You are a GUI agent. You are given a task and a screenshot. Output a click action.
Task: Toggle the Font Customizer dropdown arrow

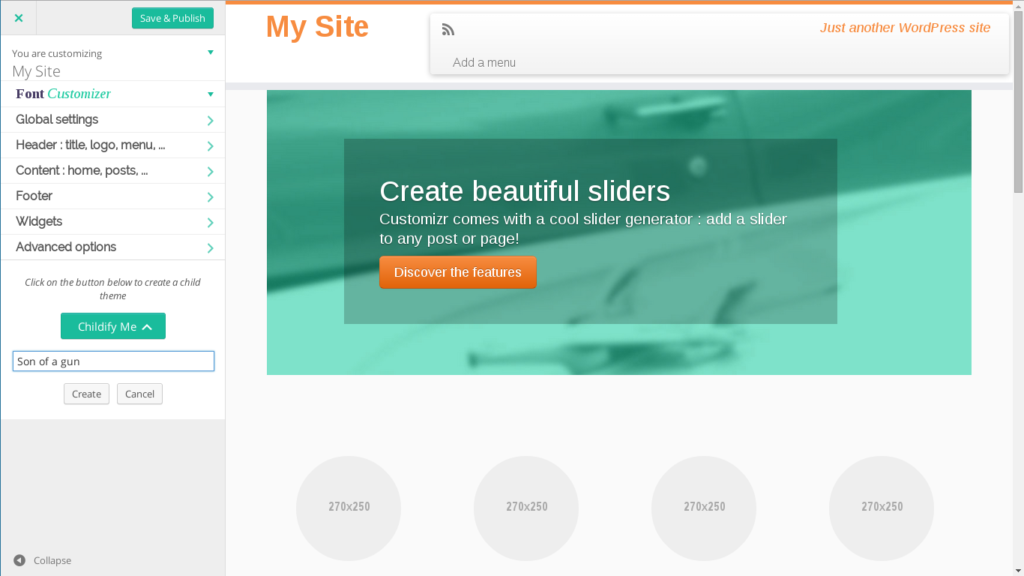point(210,94)
